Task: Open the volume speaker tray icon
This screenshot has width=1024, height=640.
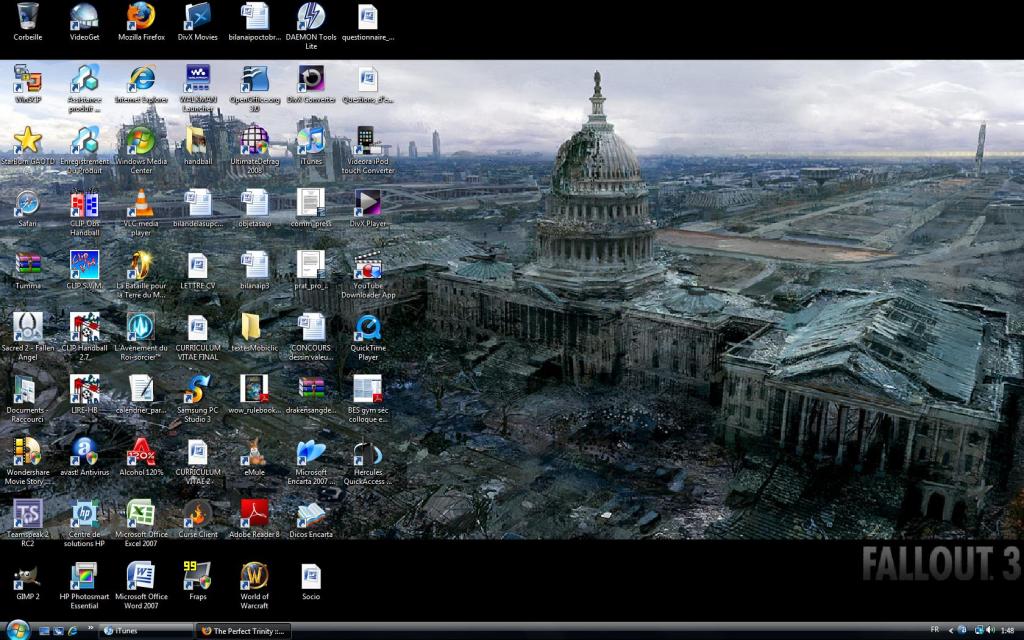Action: pyautogui.click(x=990, y=630)
